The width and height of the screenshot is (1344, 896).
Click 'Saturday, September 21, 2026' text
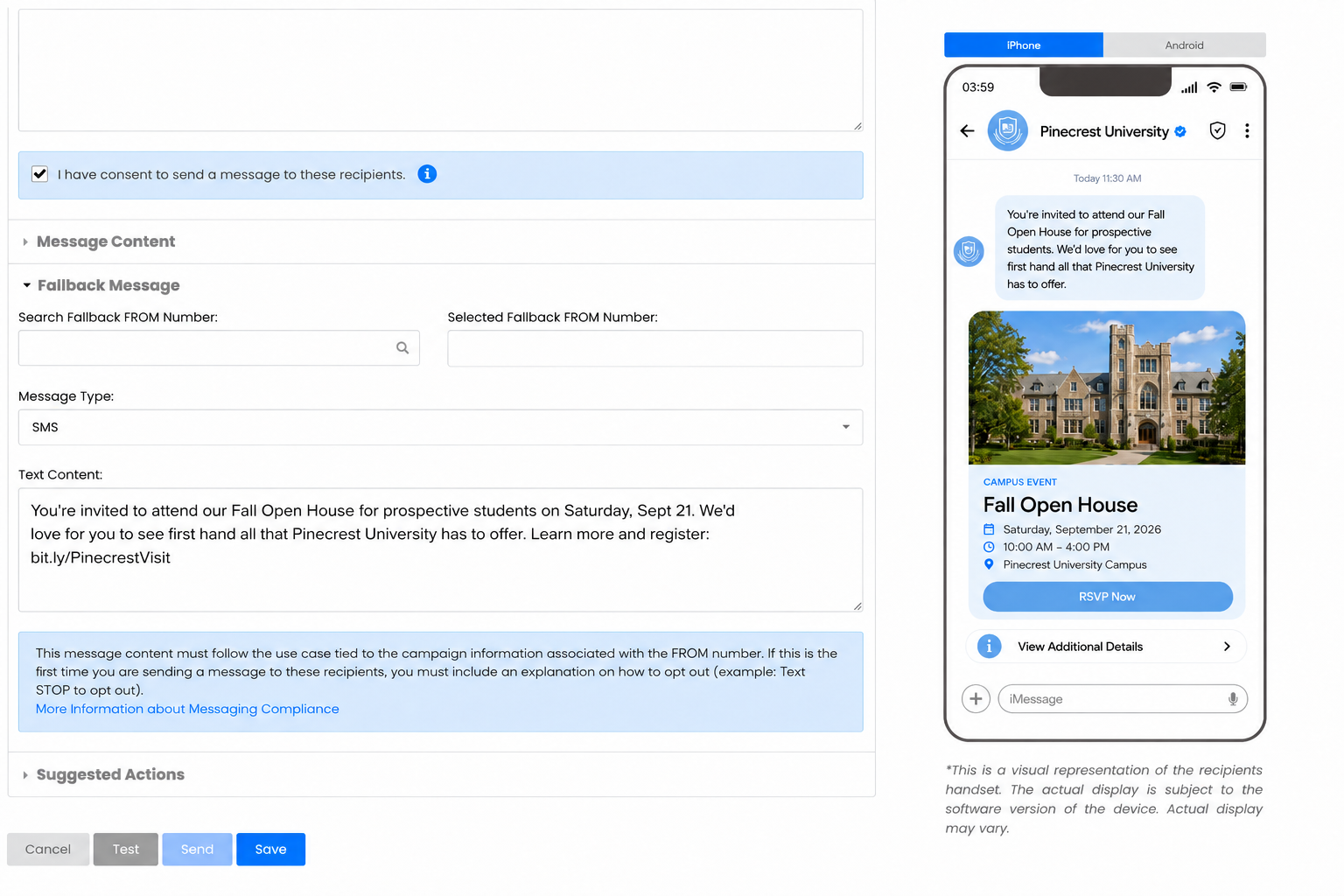(x=1081, y=529)
